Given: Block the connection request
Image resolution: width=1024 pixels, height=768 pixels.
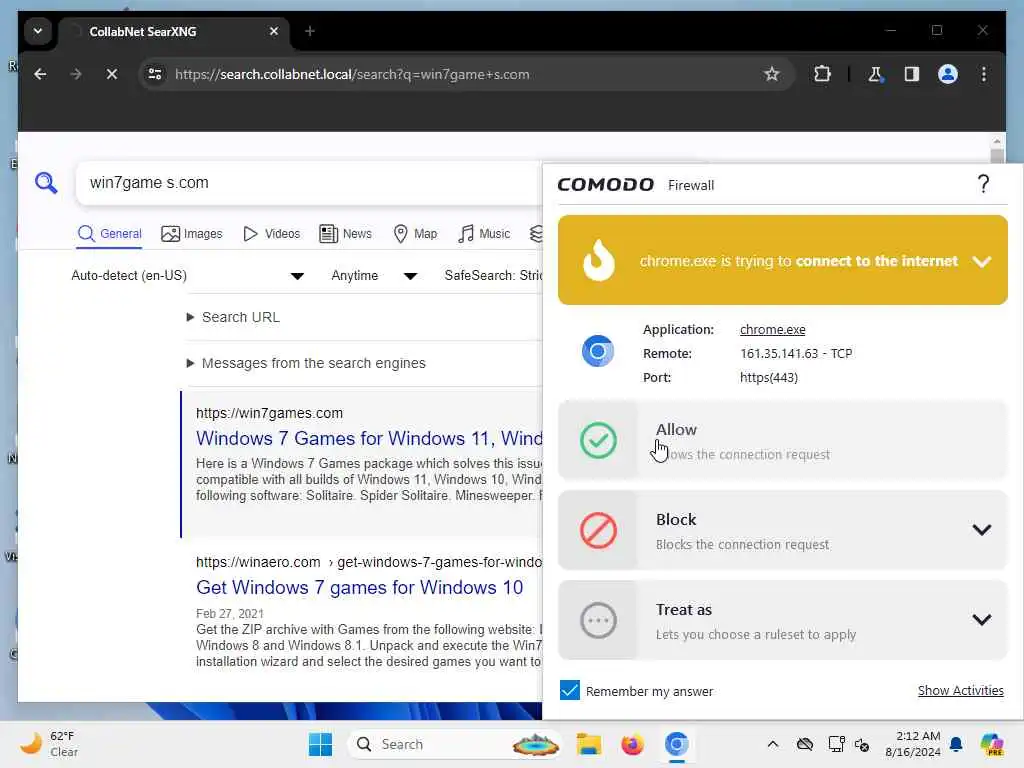Looking at the screenshot, I should tap(782, 530).
